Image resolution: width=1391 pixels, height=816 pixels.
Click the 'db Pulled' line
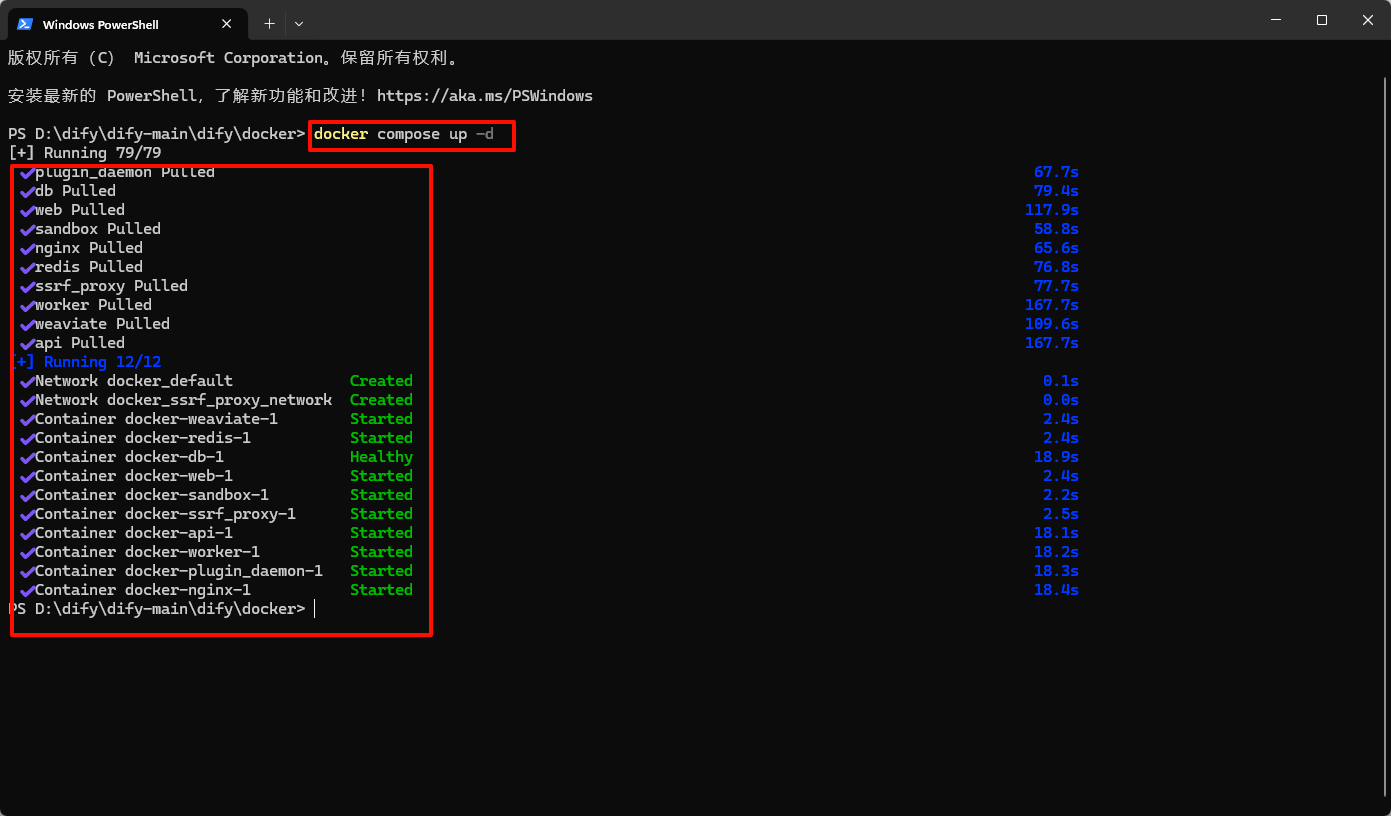[x=75, y=191]
